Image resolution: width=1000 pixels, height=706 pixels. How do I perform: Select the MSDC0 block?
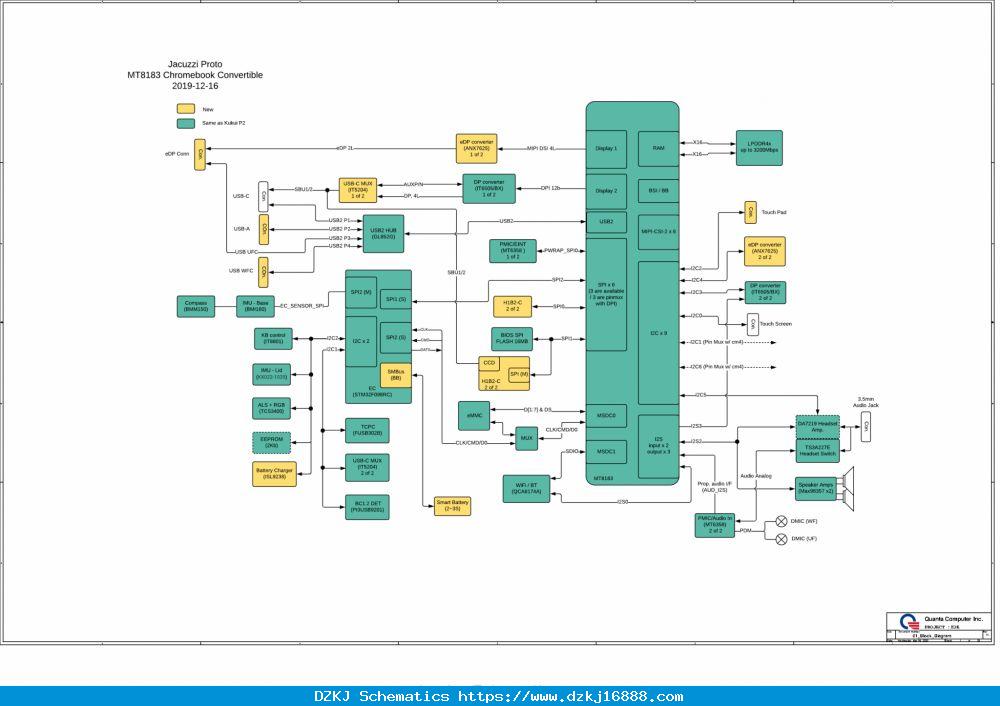click(x=606, y=416)
